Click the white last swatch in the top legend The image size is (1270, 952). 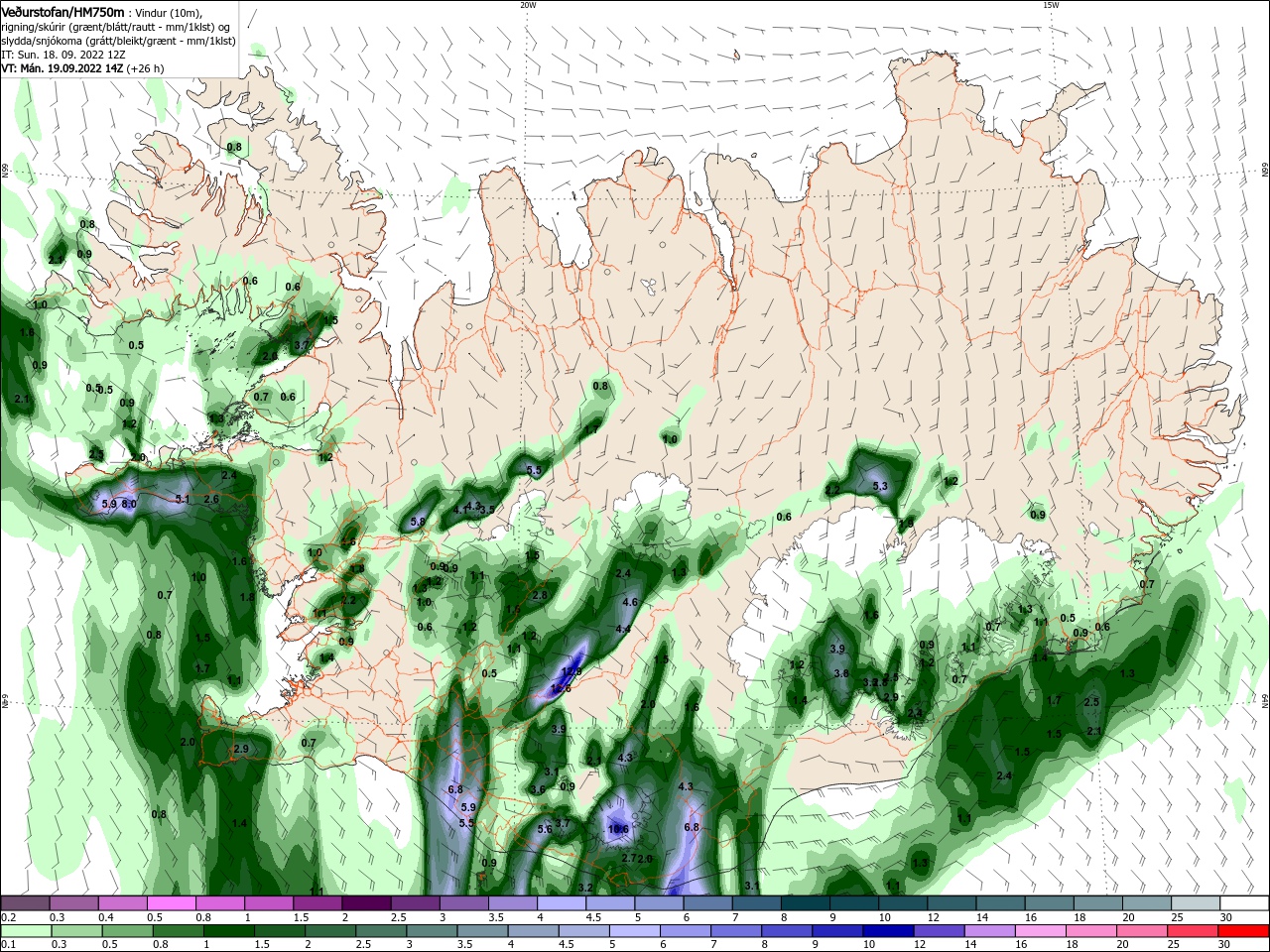coord(1243,903)
